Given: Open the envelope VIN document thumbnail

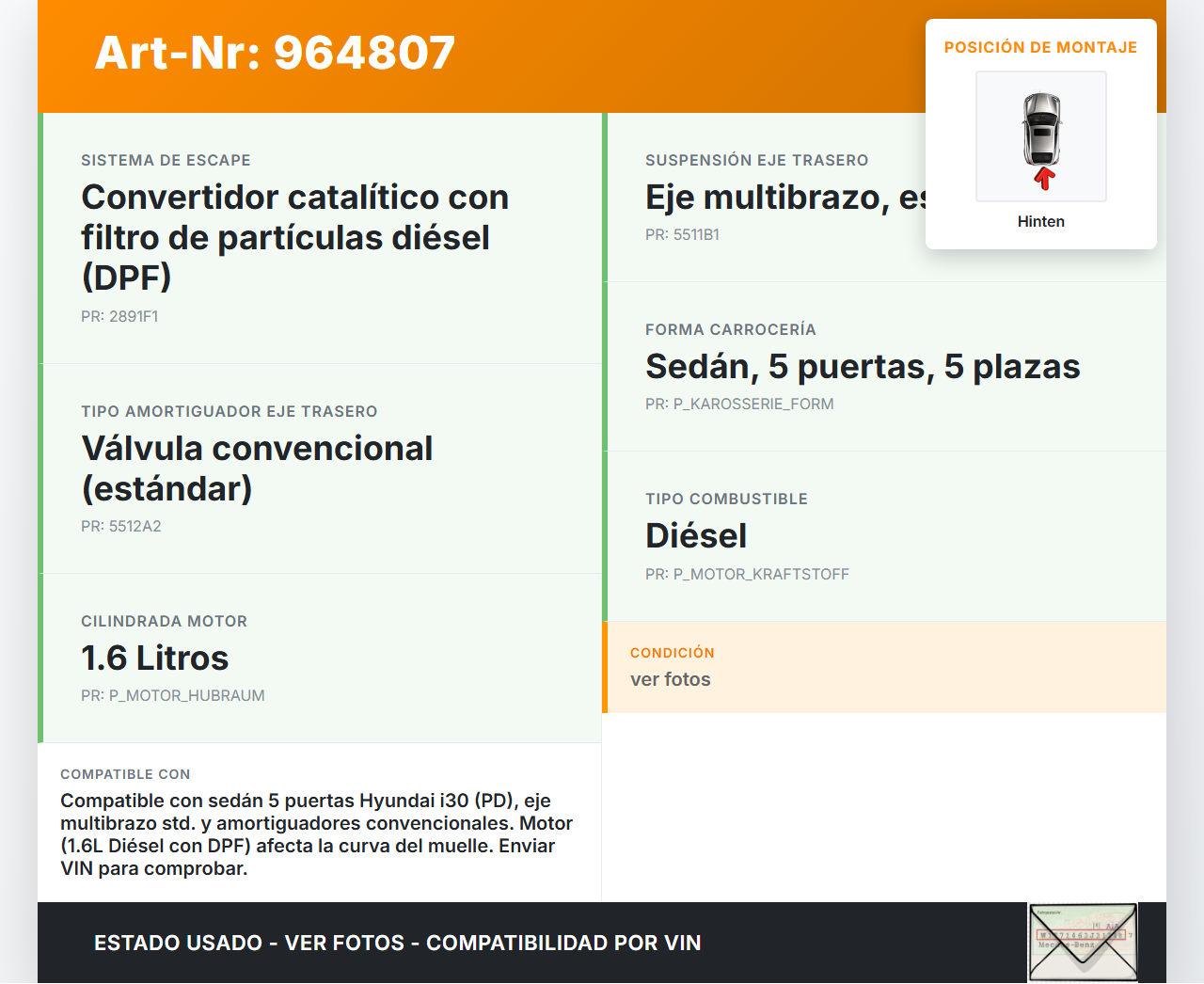Looking at the screenshot, I should point(1083,943).
